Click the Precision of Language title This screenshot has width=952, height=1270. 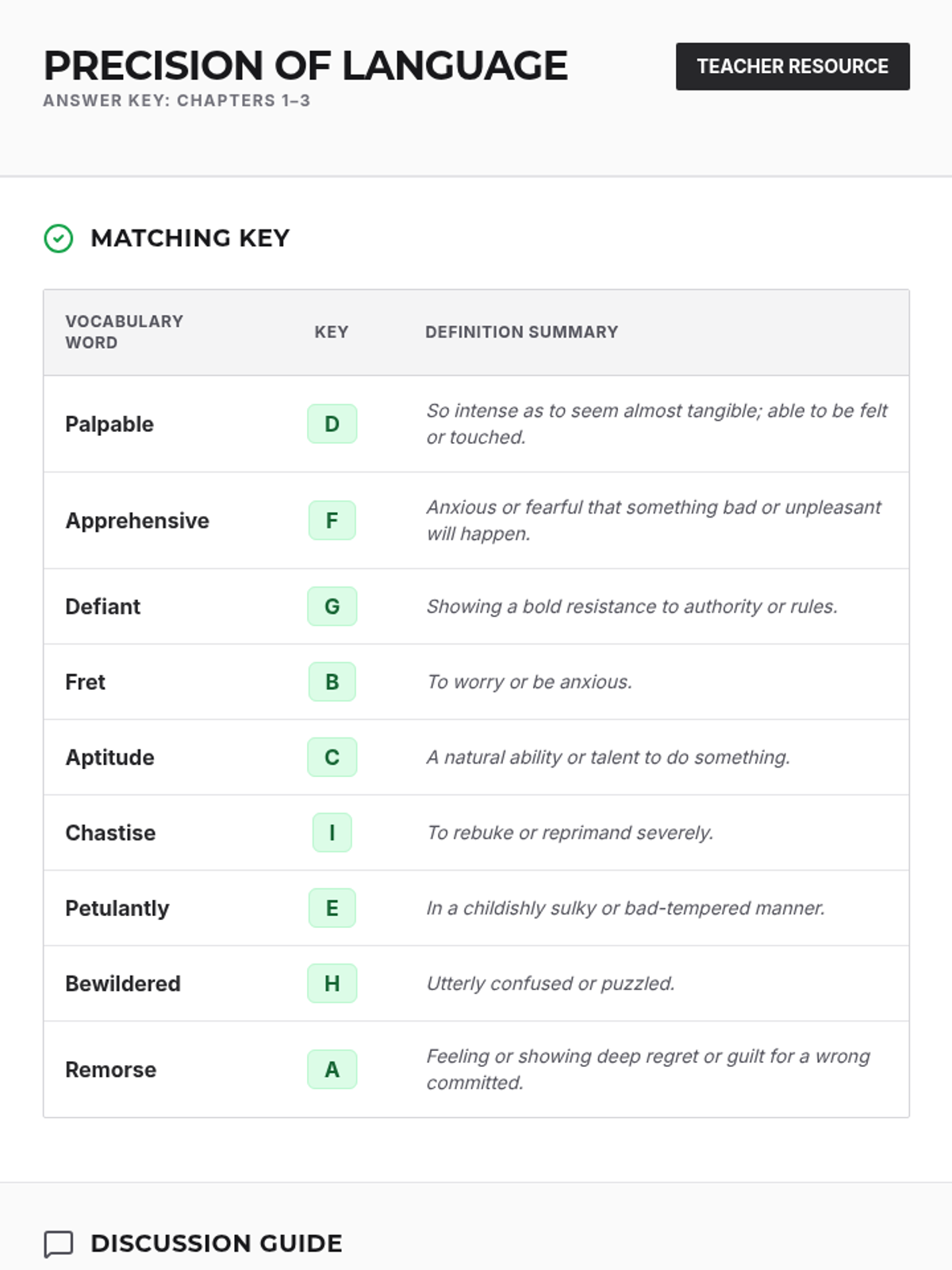(305, 66)
